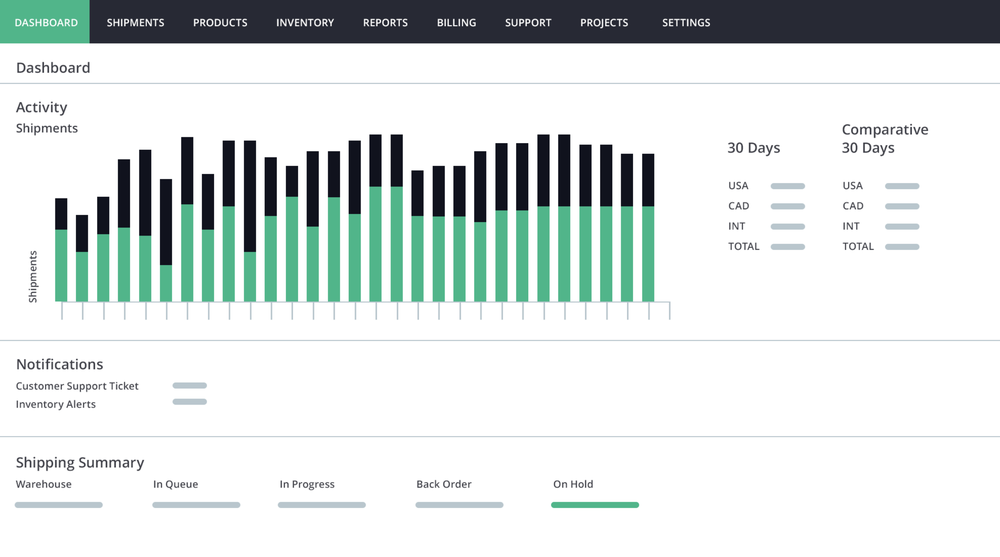Switch to the Products tab
1000x557 pixels.
click(220, 22)
